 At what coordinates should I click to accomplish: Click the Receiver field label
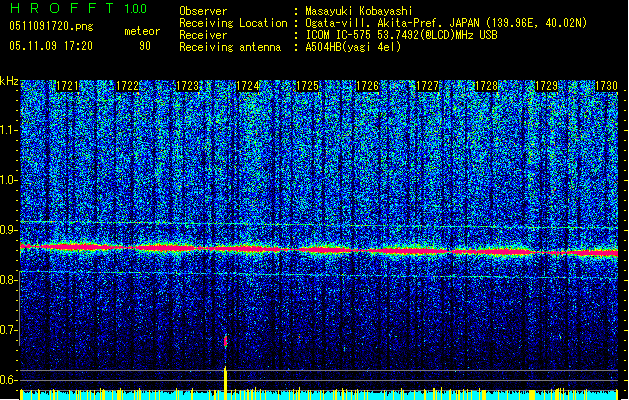[x=203, y=35]
